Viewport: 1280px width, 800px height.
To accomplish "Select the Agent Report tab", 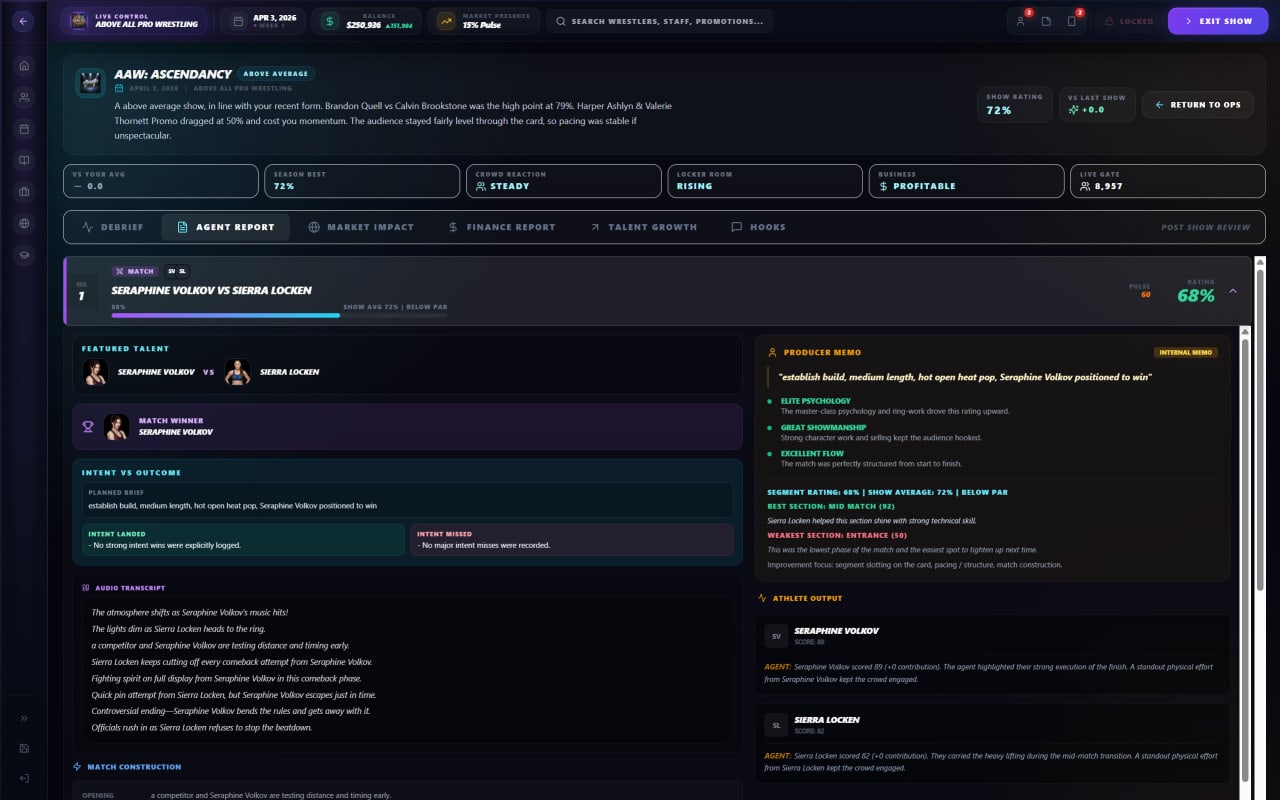I will point(225,227).
